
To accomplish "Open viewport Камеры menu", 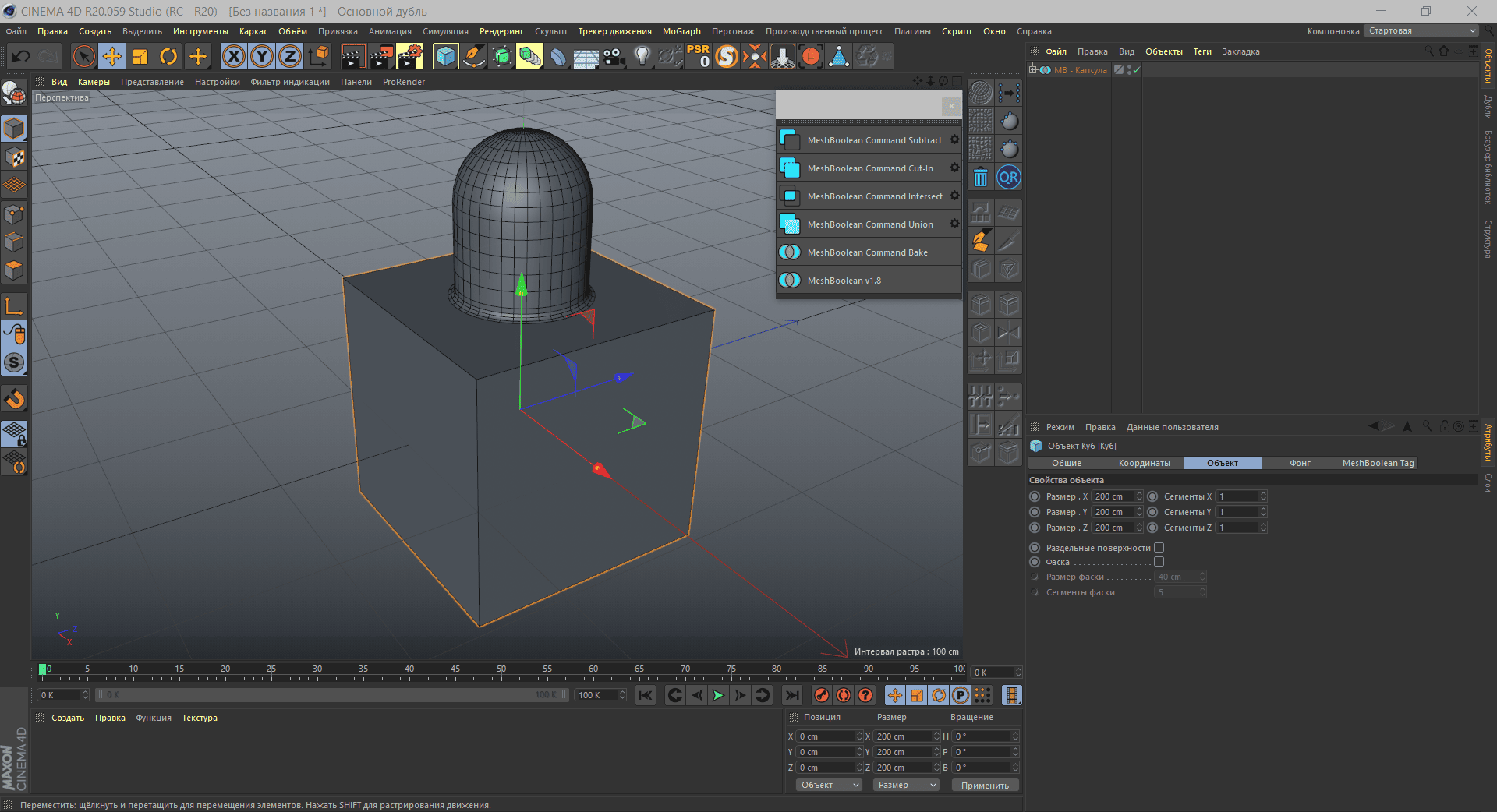I will tap(94, 82).
